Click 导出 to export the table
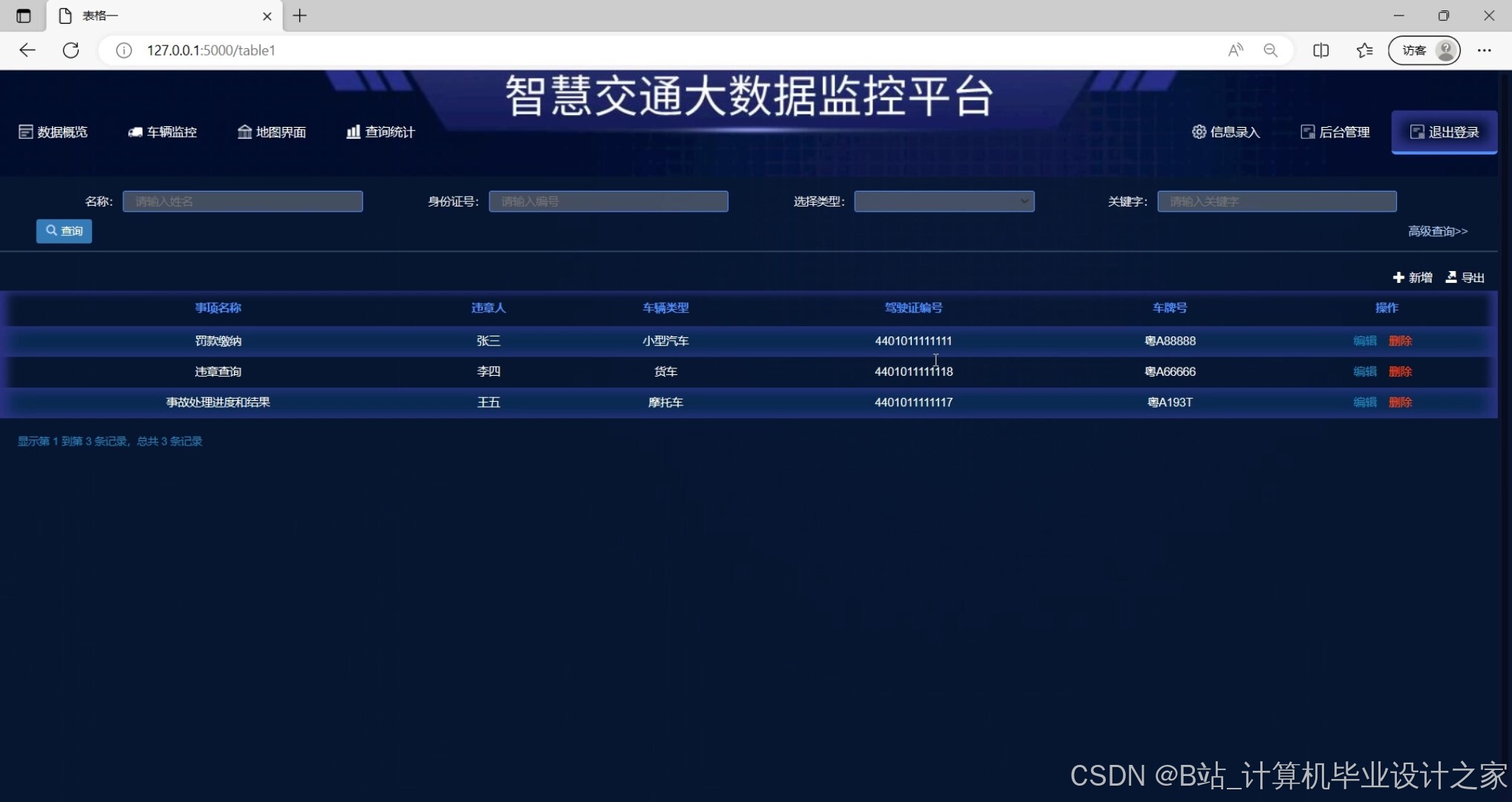 pyautogui.click(x=1464, y=277)
